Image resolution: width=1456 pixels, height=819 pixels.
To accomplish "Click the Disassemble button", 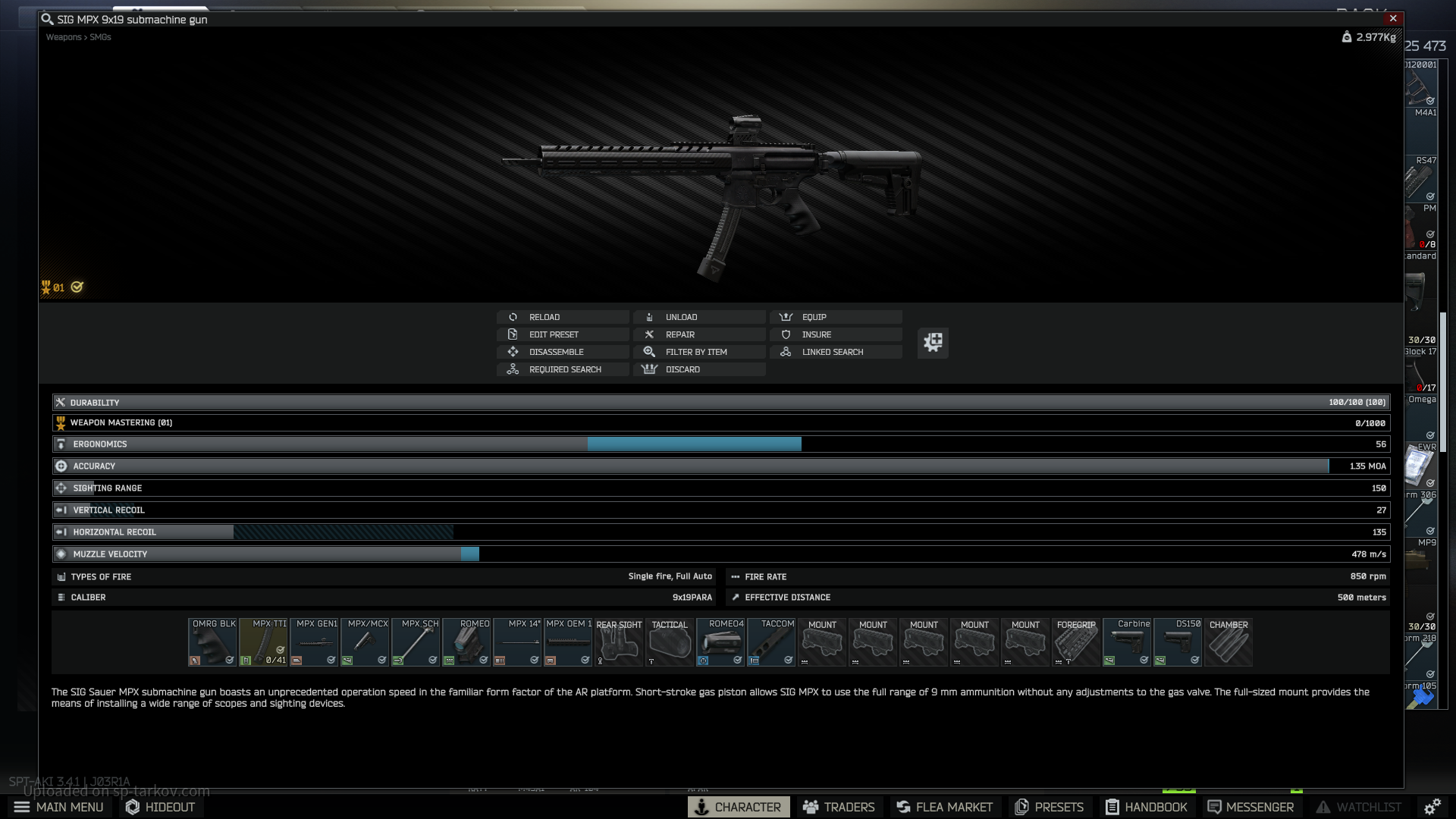I will pyautogui.click(x=562, y=352).
